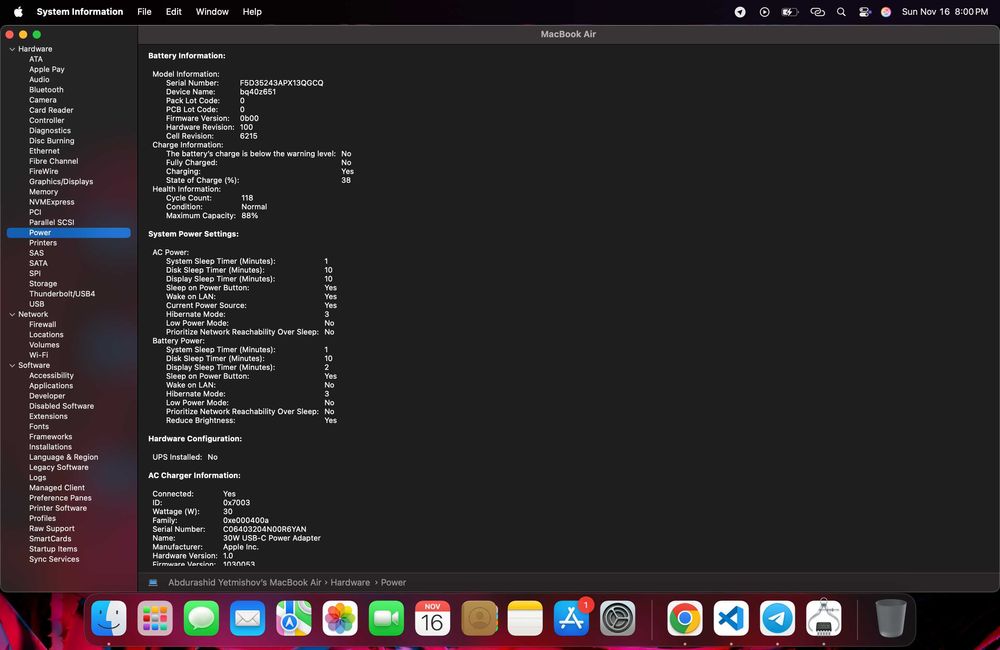Open the Window menu

point(212,11)
